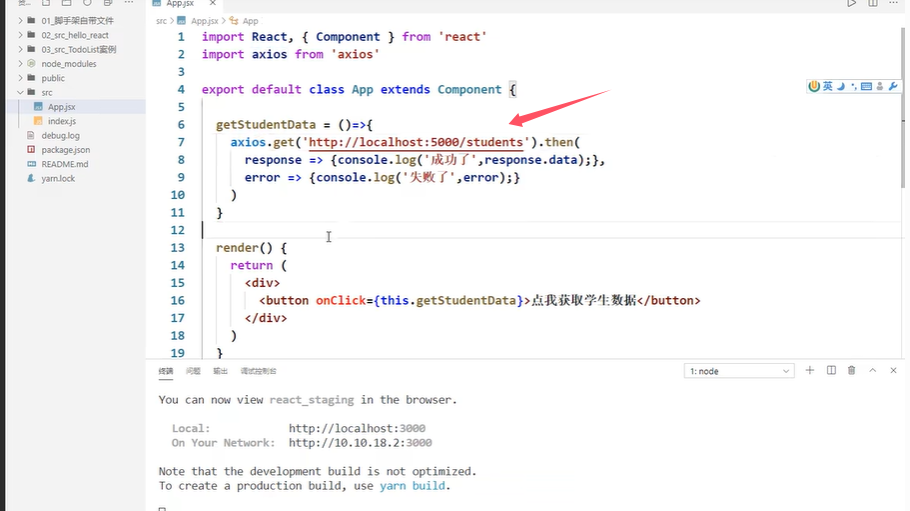This screenshot has height=511, width=910.
Task: Open IME settings wrench icon
Action: tap(893, 86)
